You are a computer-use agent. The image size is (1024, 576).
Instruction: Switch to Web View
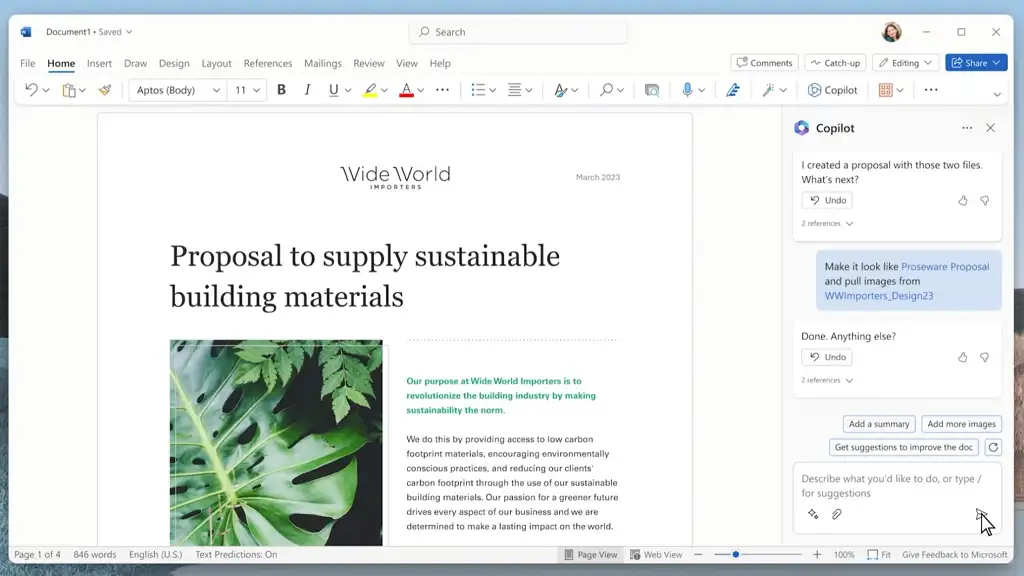click(656, 554)
